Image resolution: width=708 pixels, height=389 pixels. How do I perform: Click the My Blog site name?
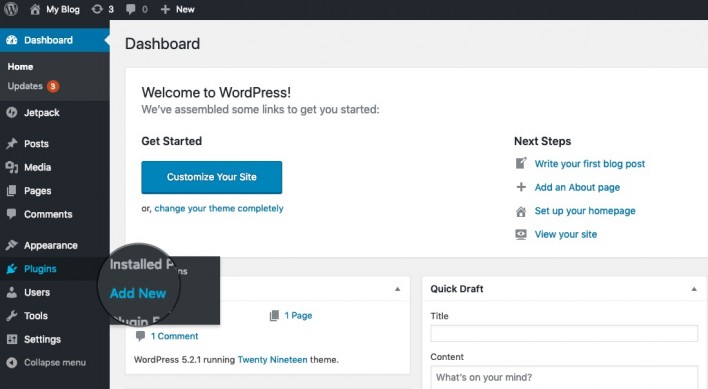pyautogui.click(x=63, y=9)
